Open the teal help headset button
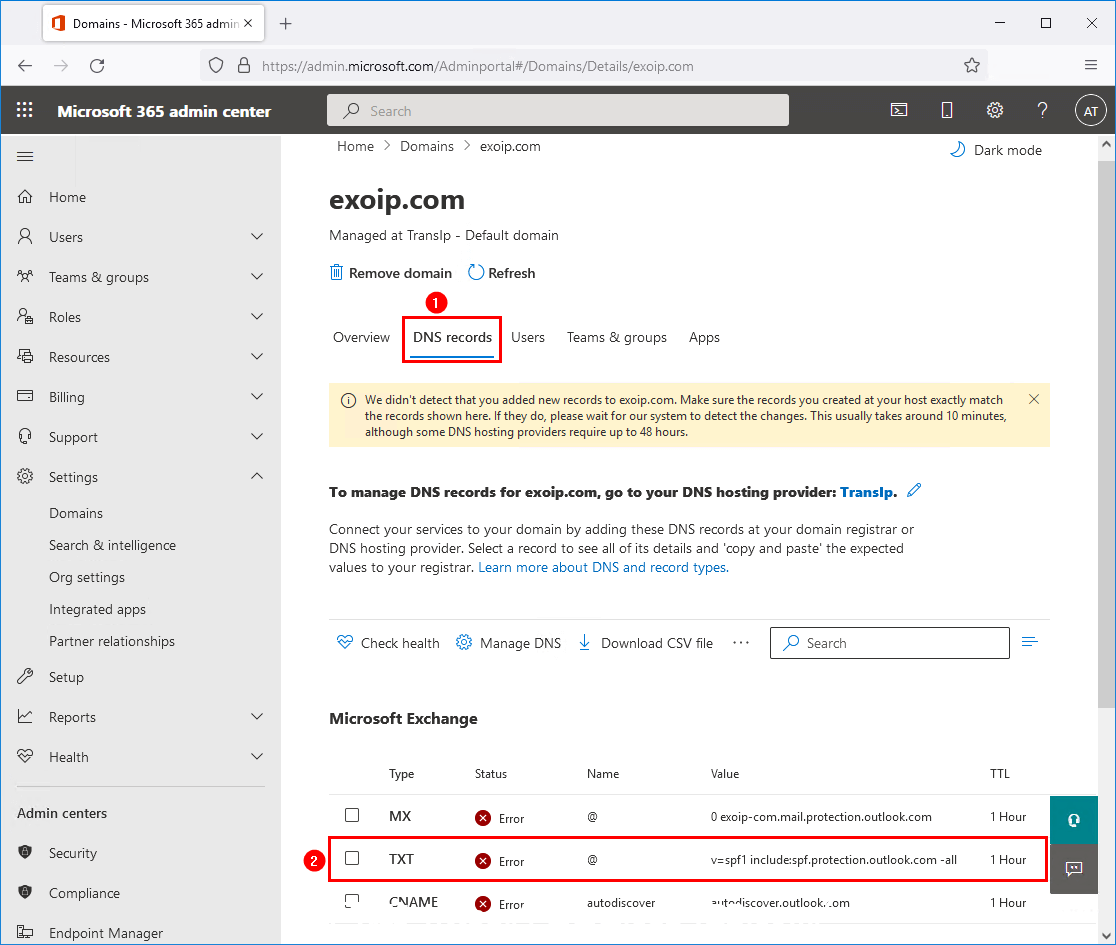The image size is (1116, 945). (x=1073, y=820)
